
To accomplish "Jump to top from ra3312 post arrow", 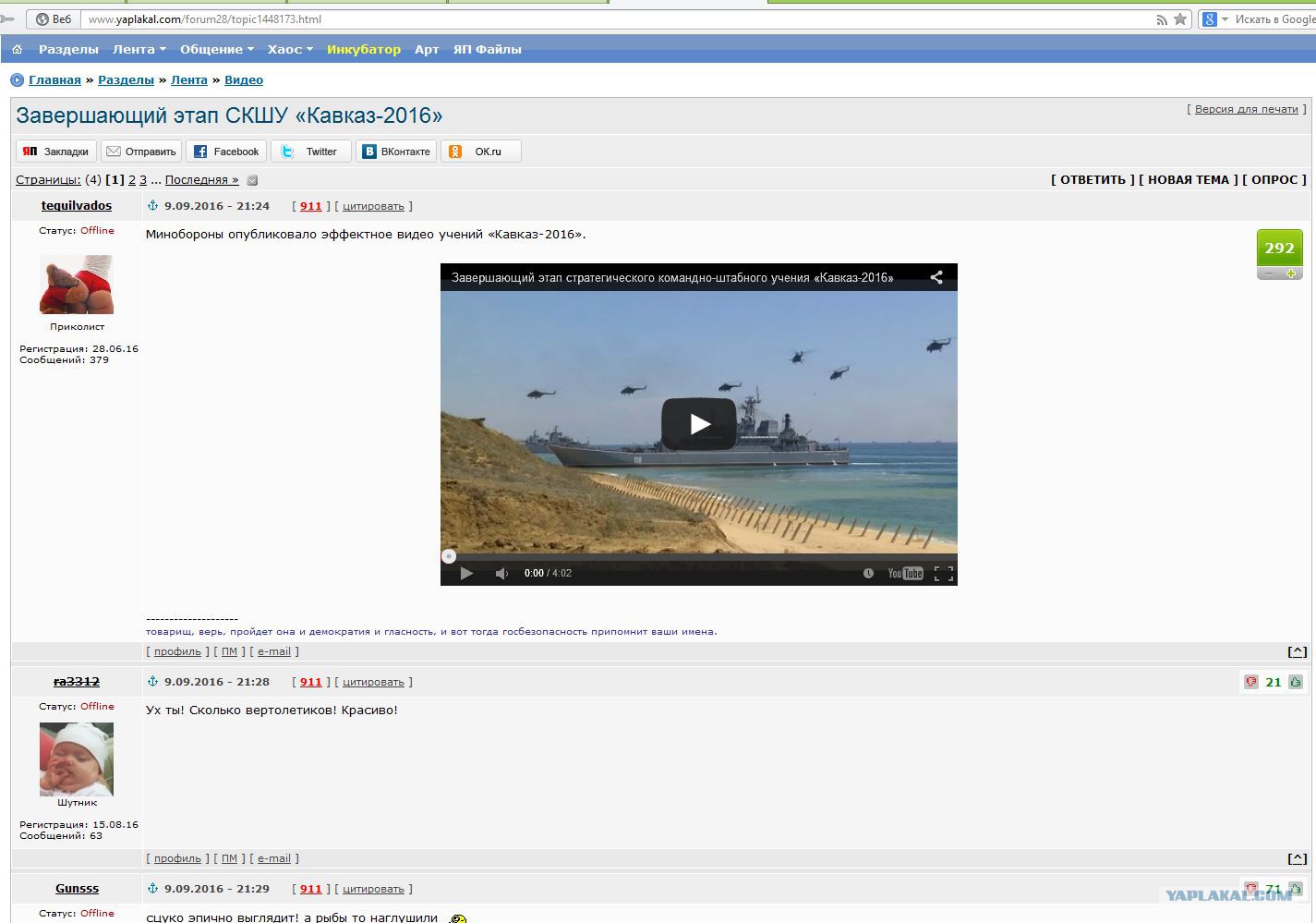I will click(1298, 858).
